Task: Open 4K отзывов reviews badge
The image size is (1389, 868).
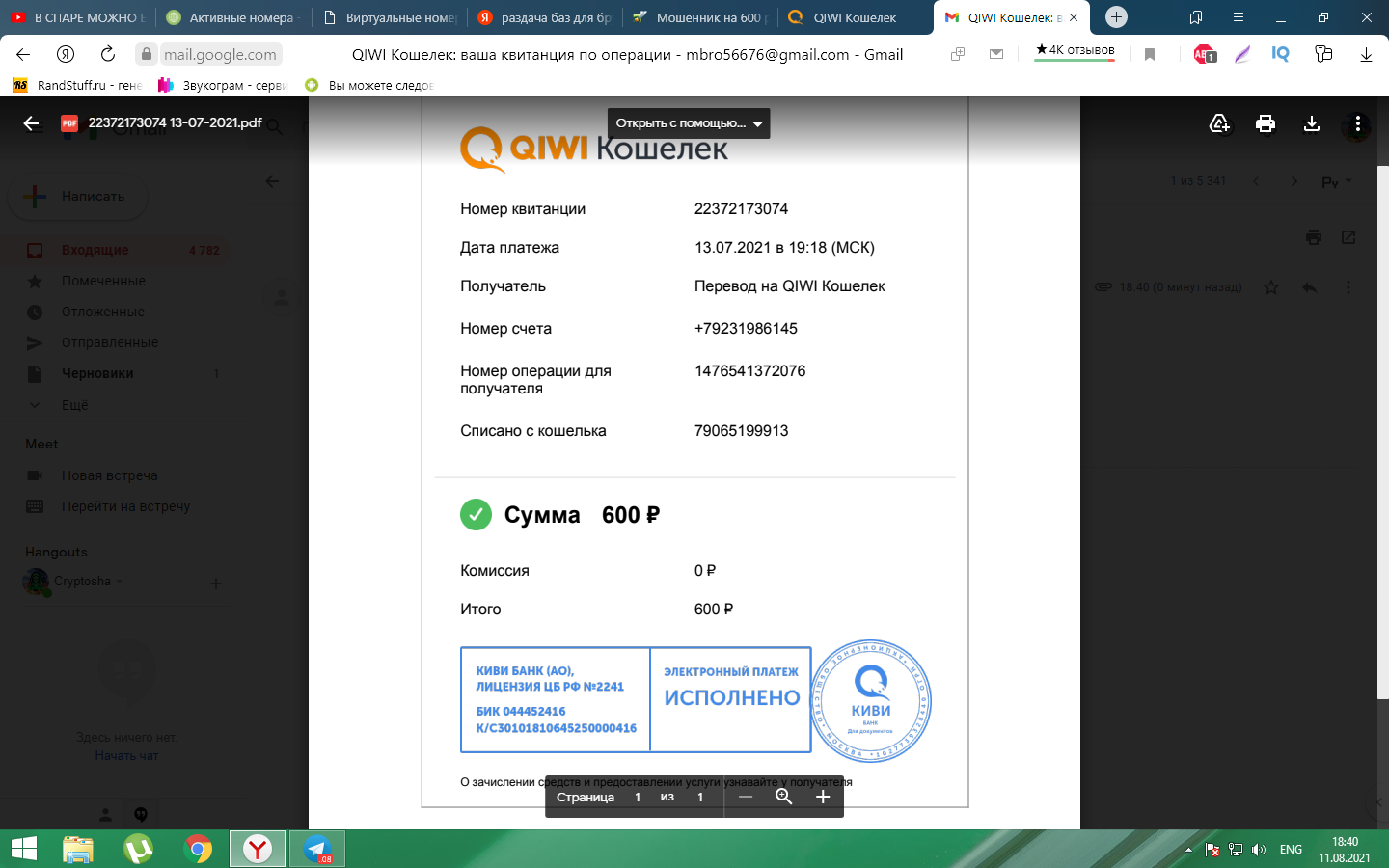Action: tap(1075, 50)
